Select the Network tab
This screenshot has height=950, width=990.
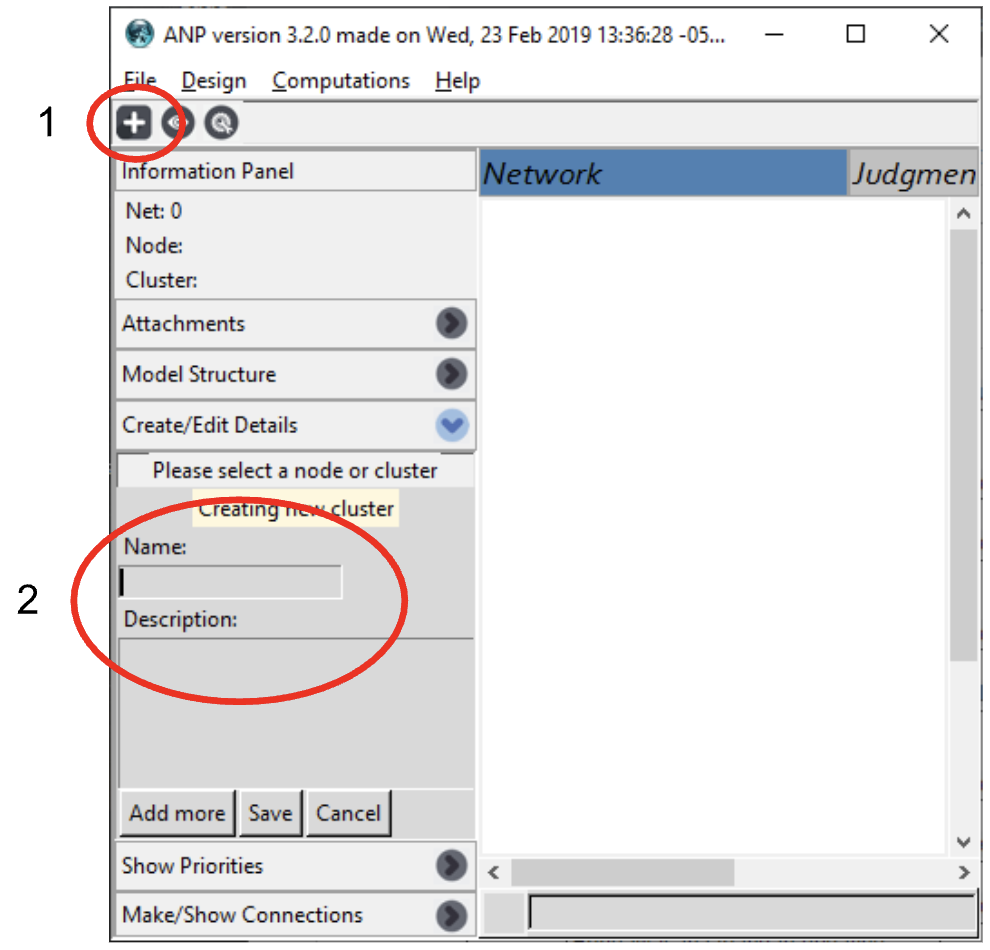pos(663,173)
